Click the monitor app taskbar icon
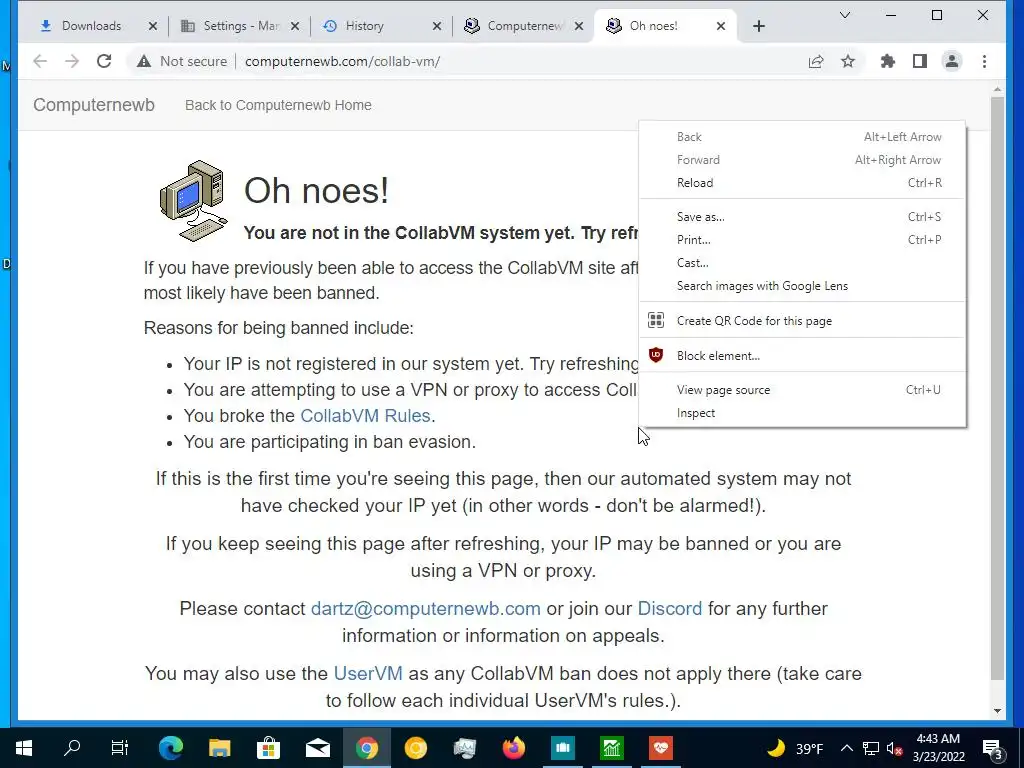This screenshot has width=1024, height=768. 464,748
